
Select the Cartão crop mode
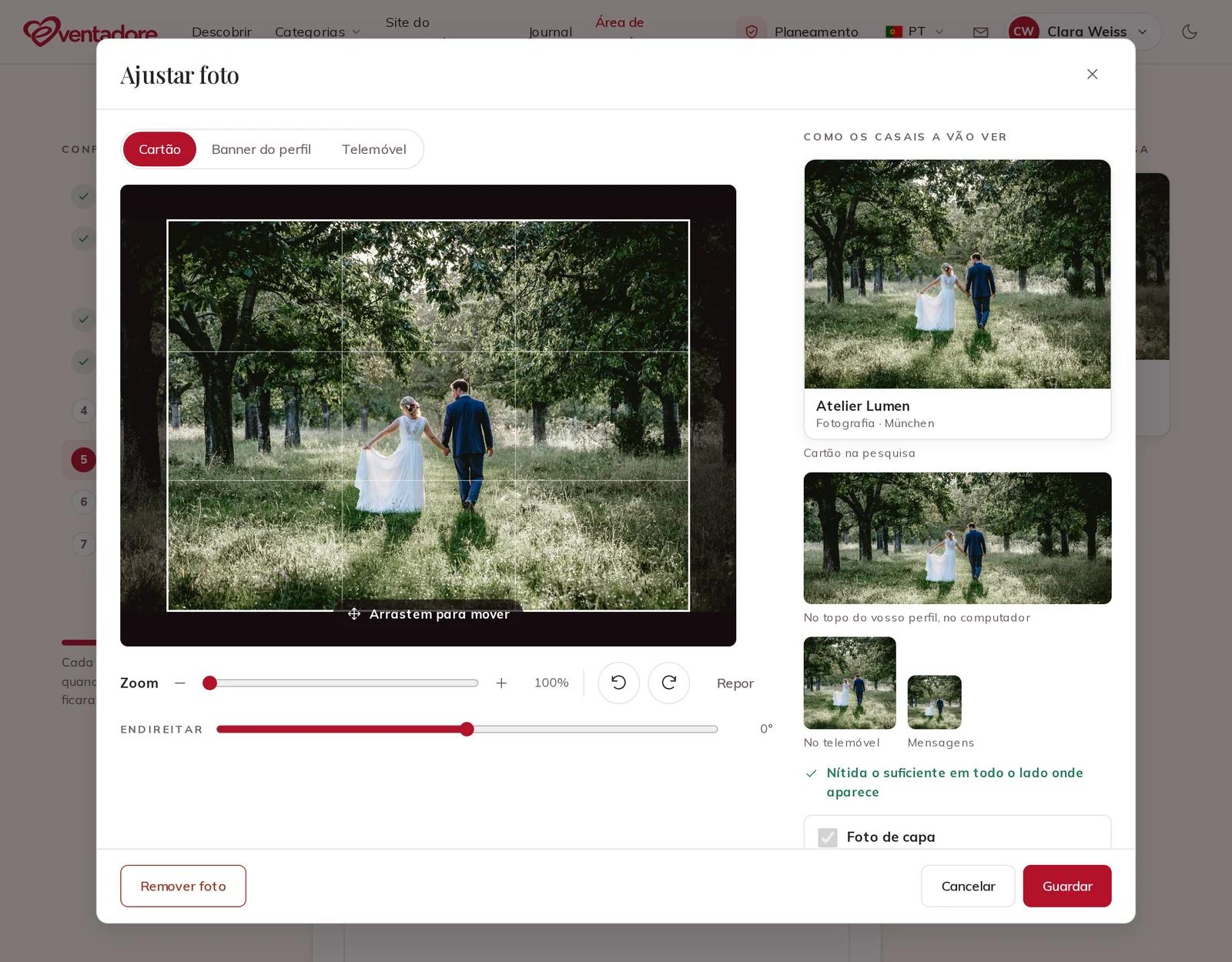(159, 149)
